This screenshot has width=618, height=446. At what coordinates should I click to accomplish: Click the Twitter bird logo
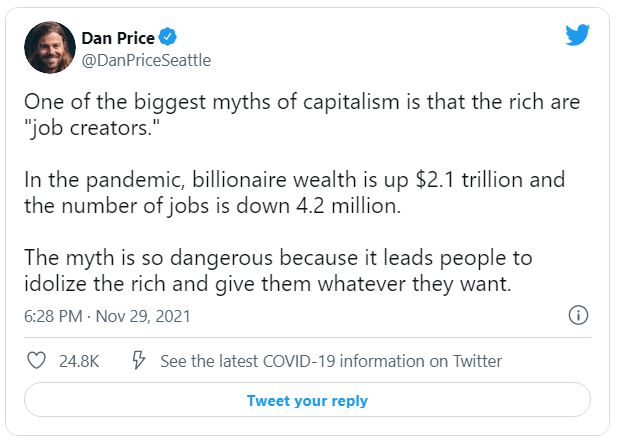point(577,35)
